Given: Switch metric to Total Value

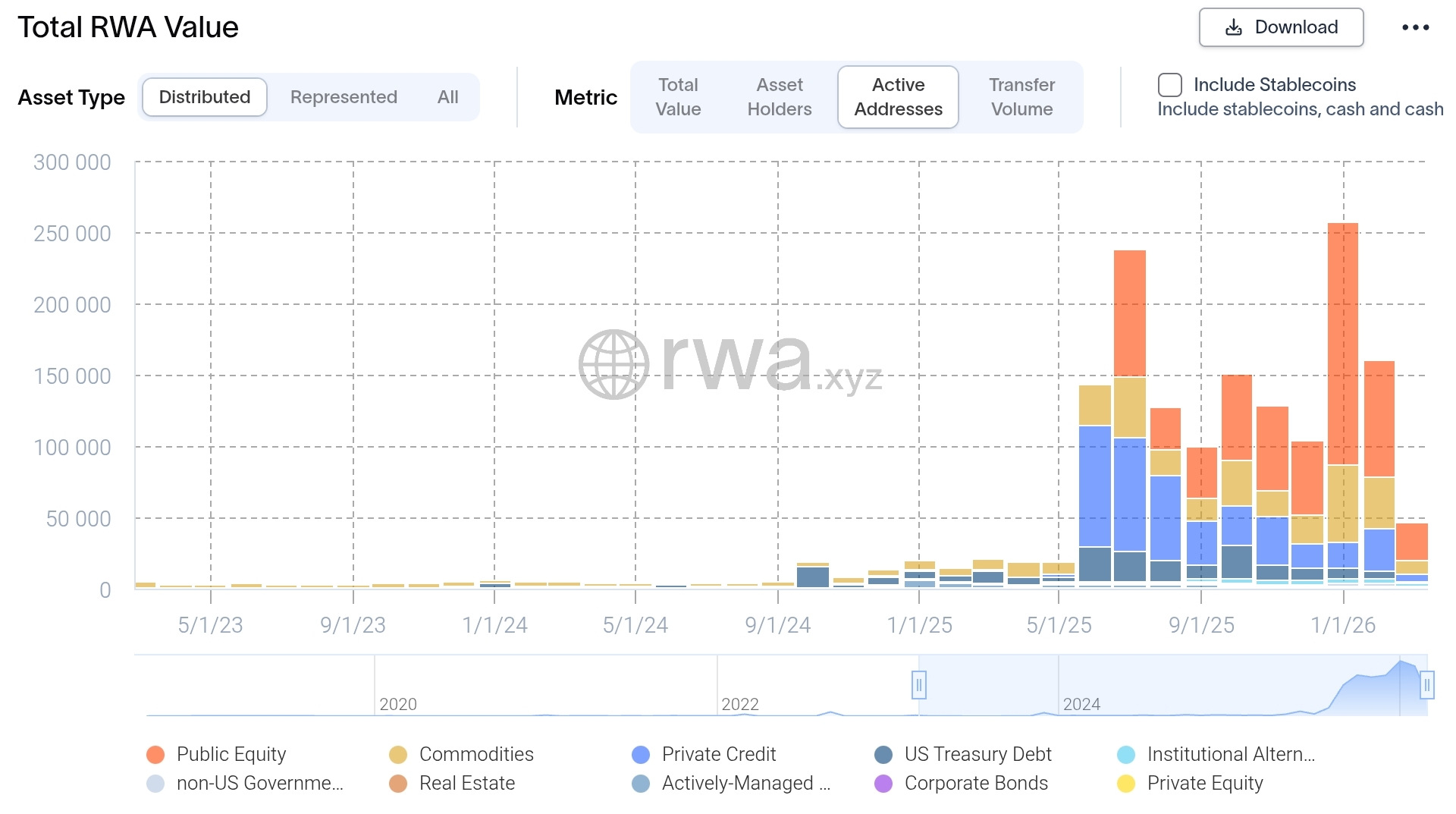Looking at the screenshot, I should pos(678,97).
